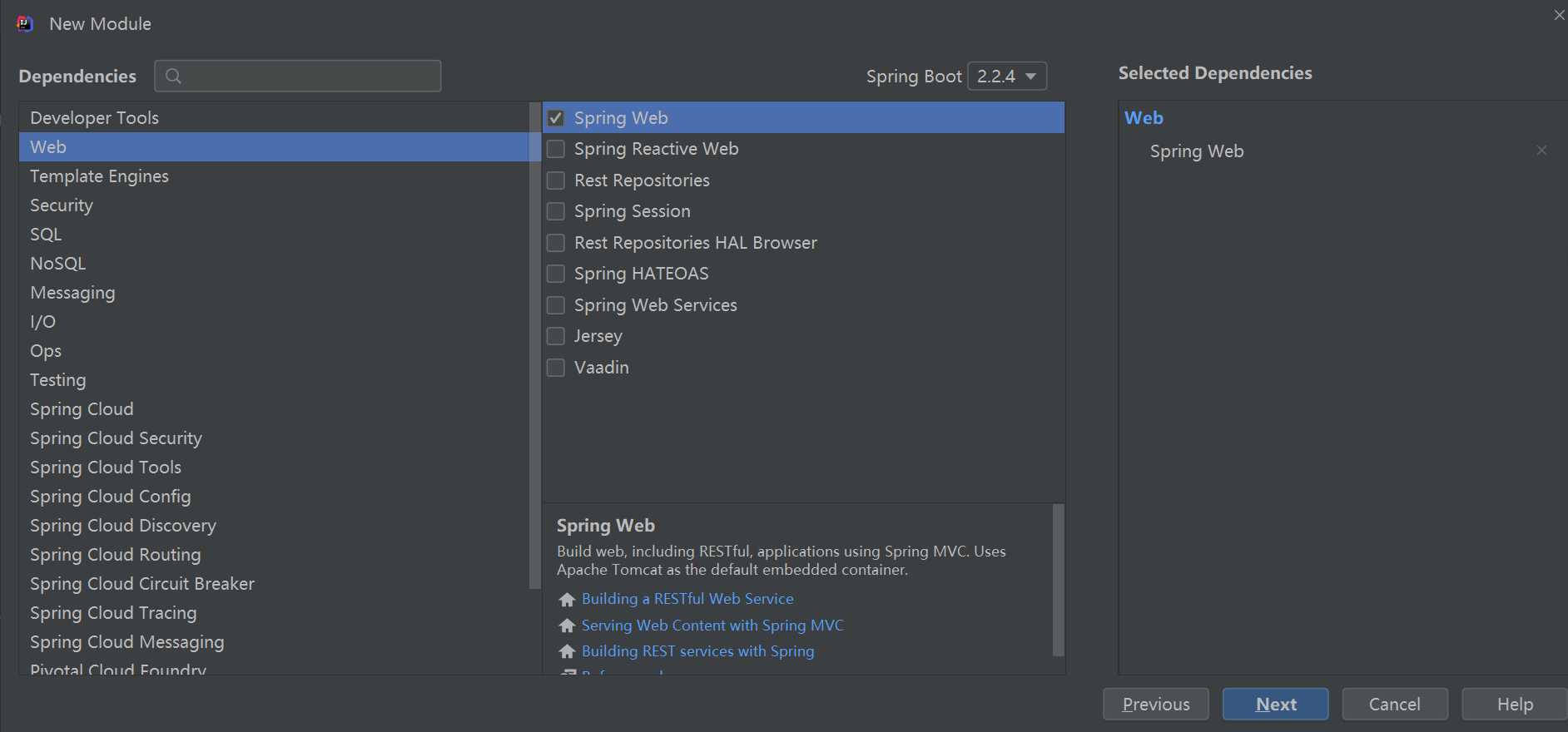Enable the Spring Reactive Web checkbox
The image size is (1568, 732).
tap(556, 149)
